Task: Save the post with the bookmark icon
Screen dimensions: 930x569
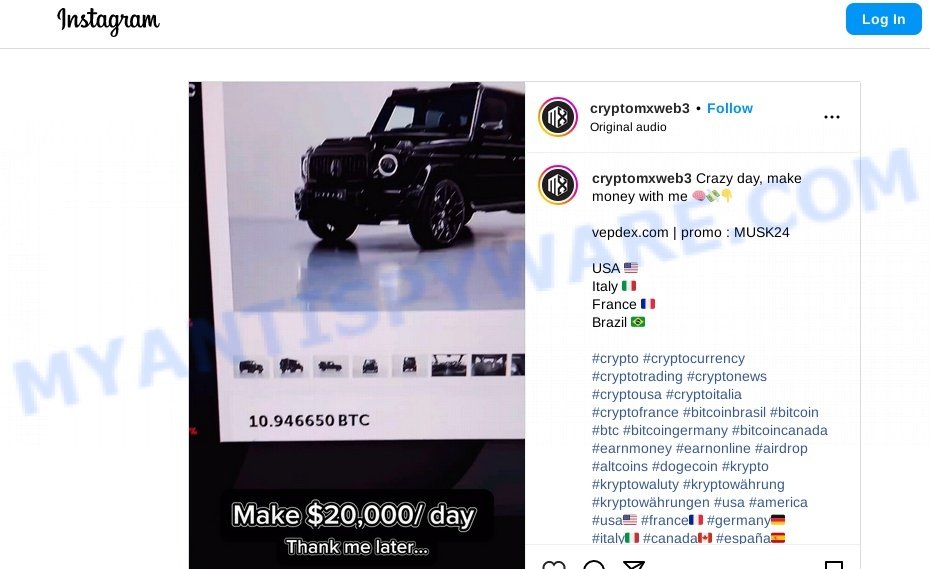Action: (x=833, y=564)
